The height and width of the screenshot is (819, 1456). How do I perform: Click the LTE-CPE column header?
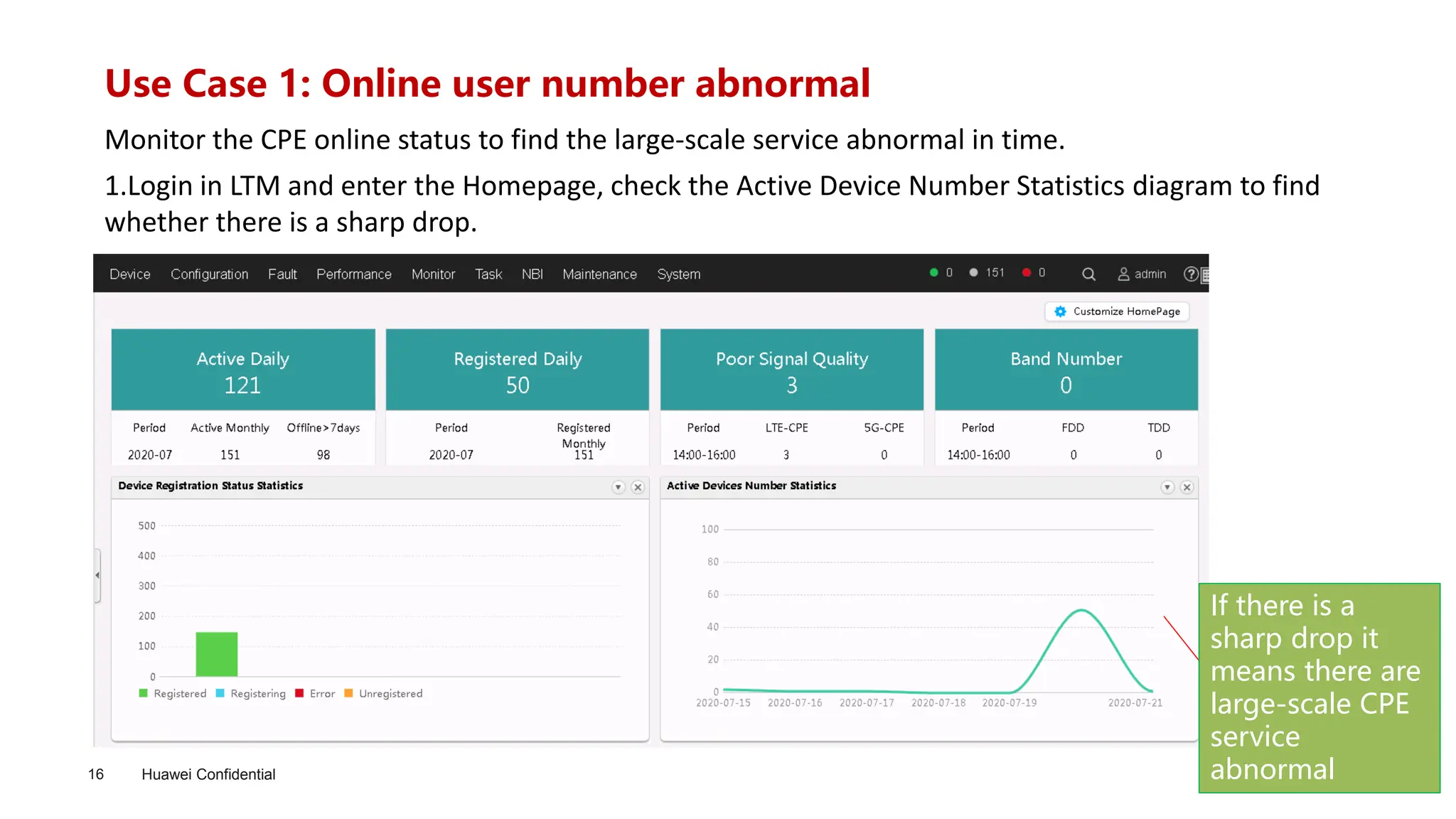tap(786, 428)
